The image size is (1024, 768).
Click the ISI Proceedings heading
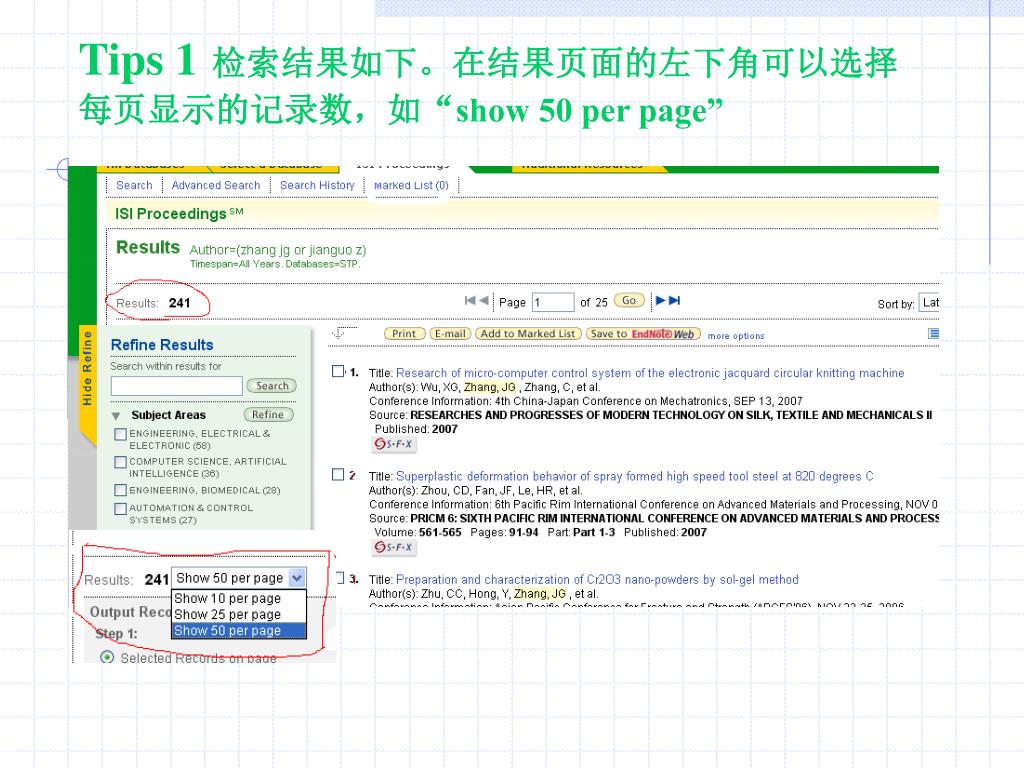tap(179, 214)
